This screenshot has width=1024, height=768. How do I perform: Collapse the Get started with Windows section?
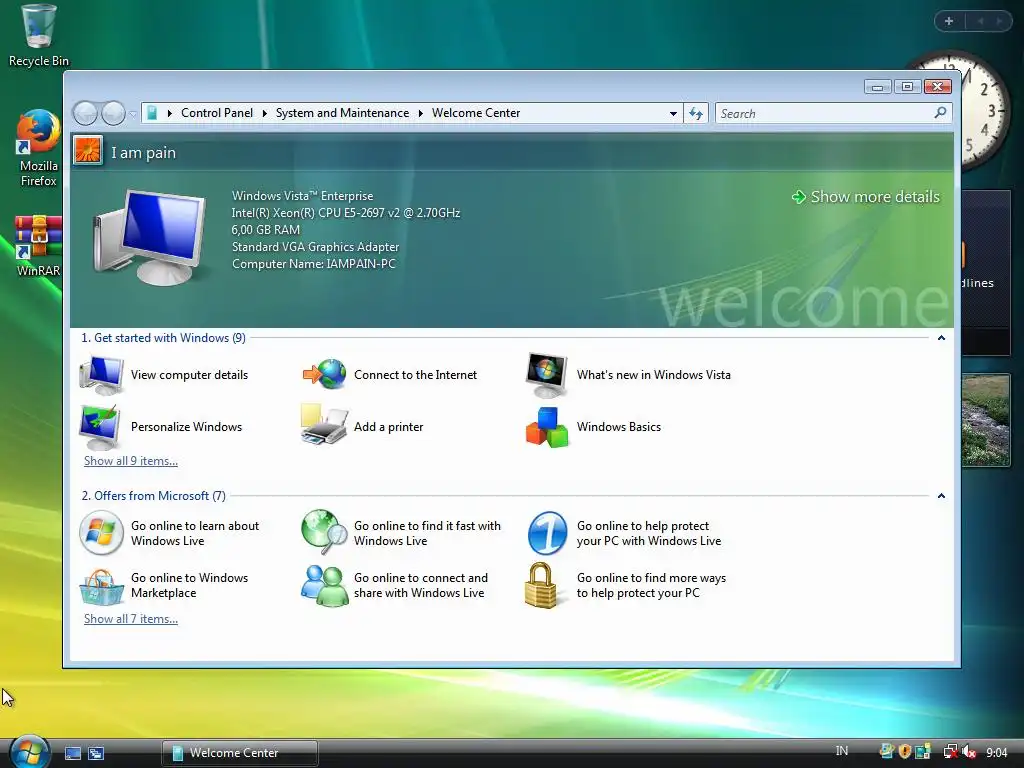(x=941, y=338)
